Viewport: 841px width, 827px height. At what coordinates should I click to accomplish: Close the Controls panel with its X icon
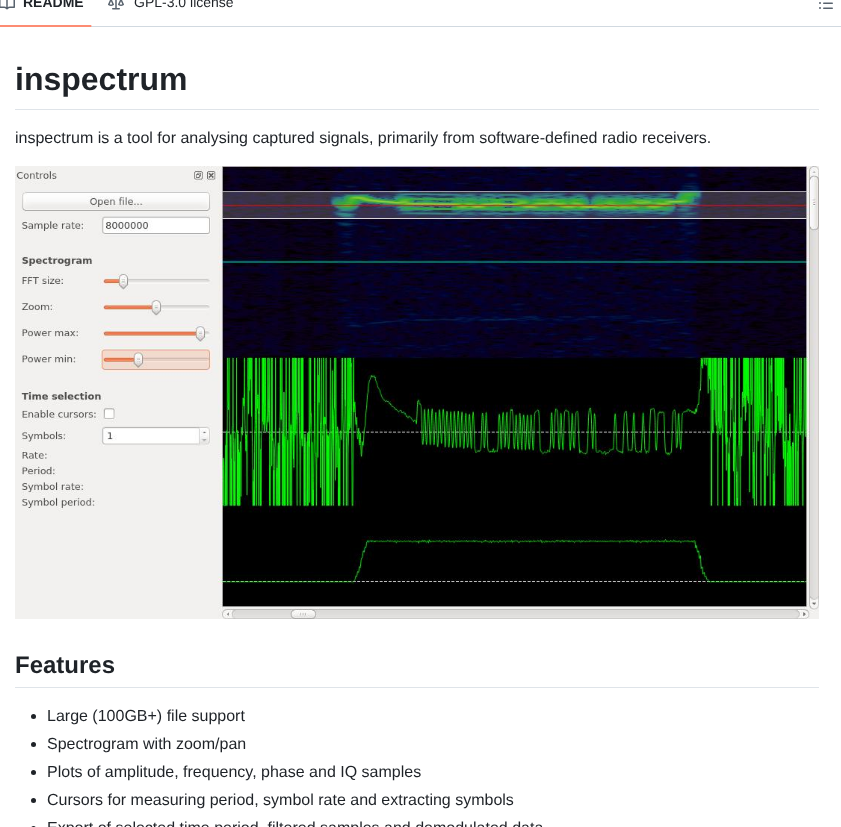(x=209, y=174)
